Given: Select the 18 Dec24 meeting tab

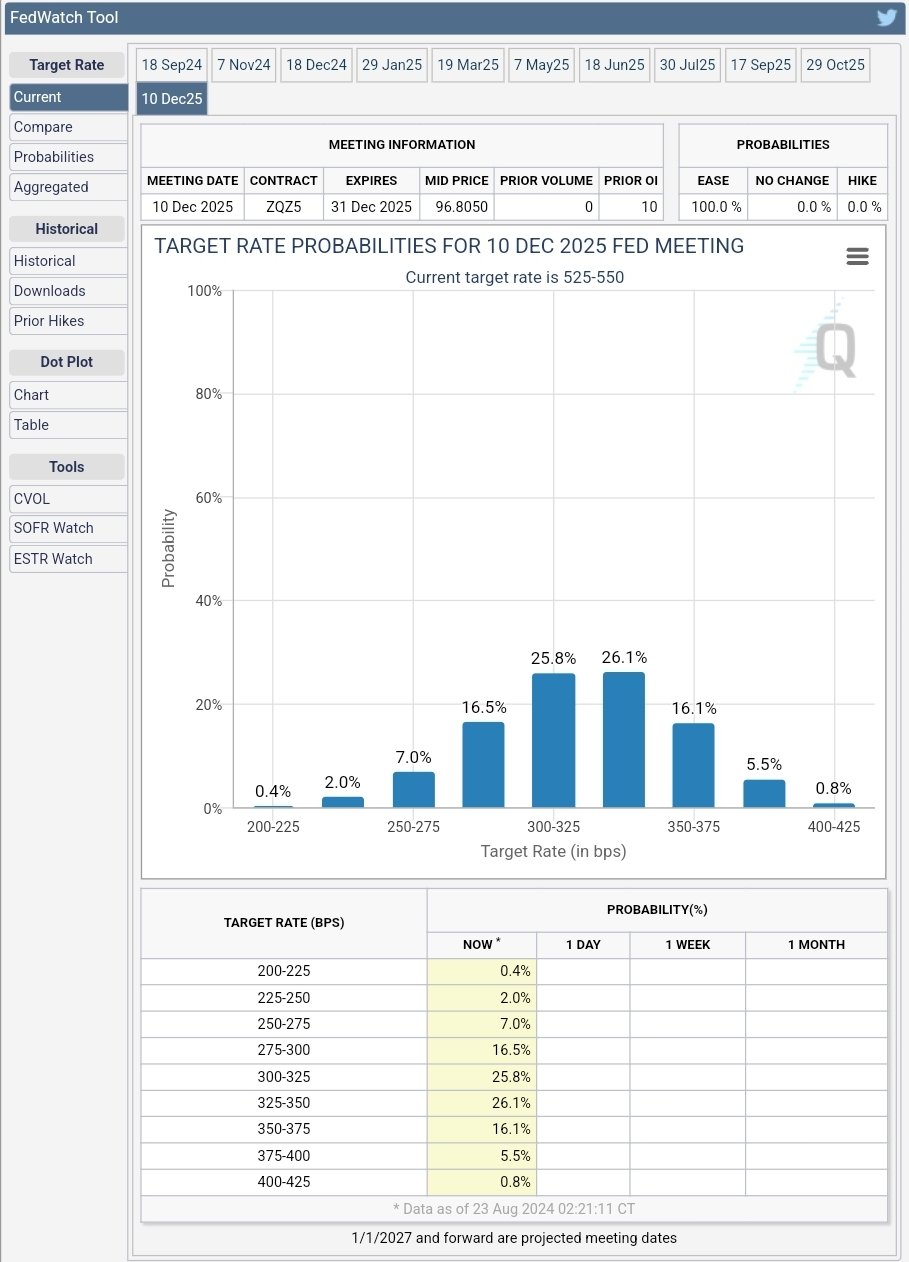Looking at the screenshot, I should click(316, 65).
